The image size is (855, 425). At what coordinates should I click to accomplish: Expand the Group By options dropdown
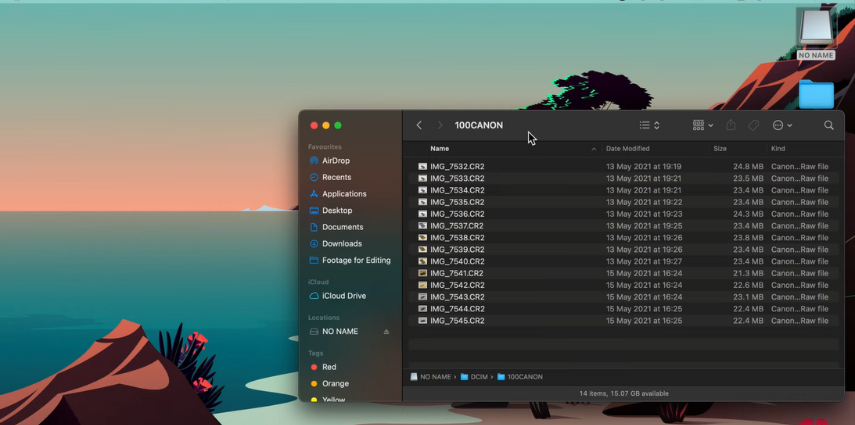pos(702,125)
